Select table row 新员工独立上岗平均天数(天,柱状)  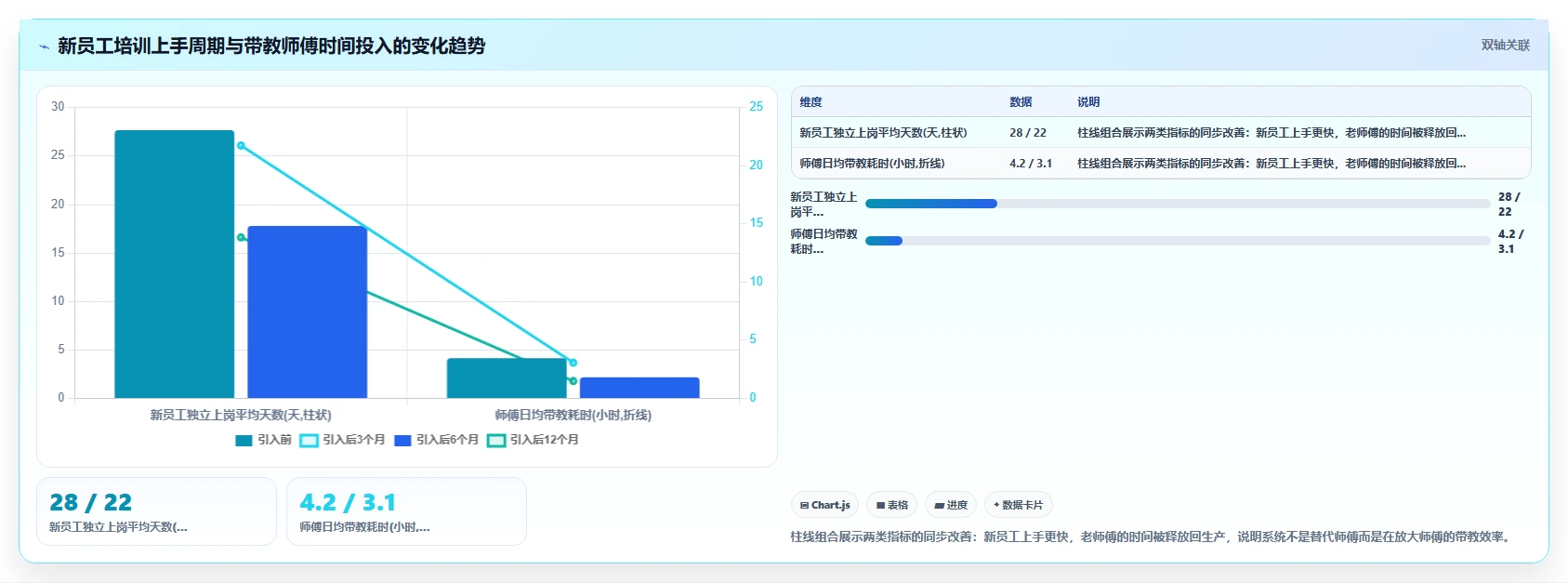[x=1161, y=133]
